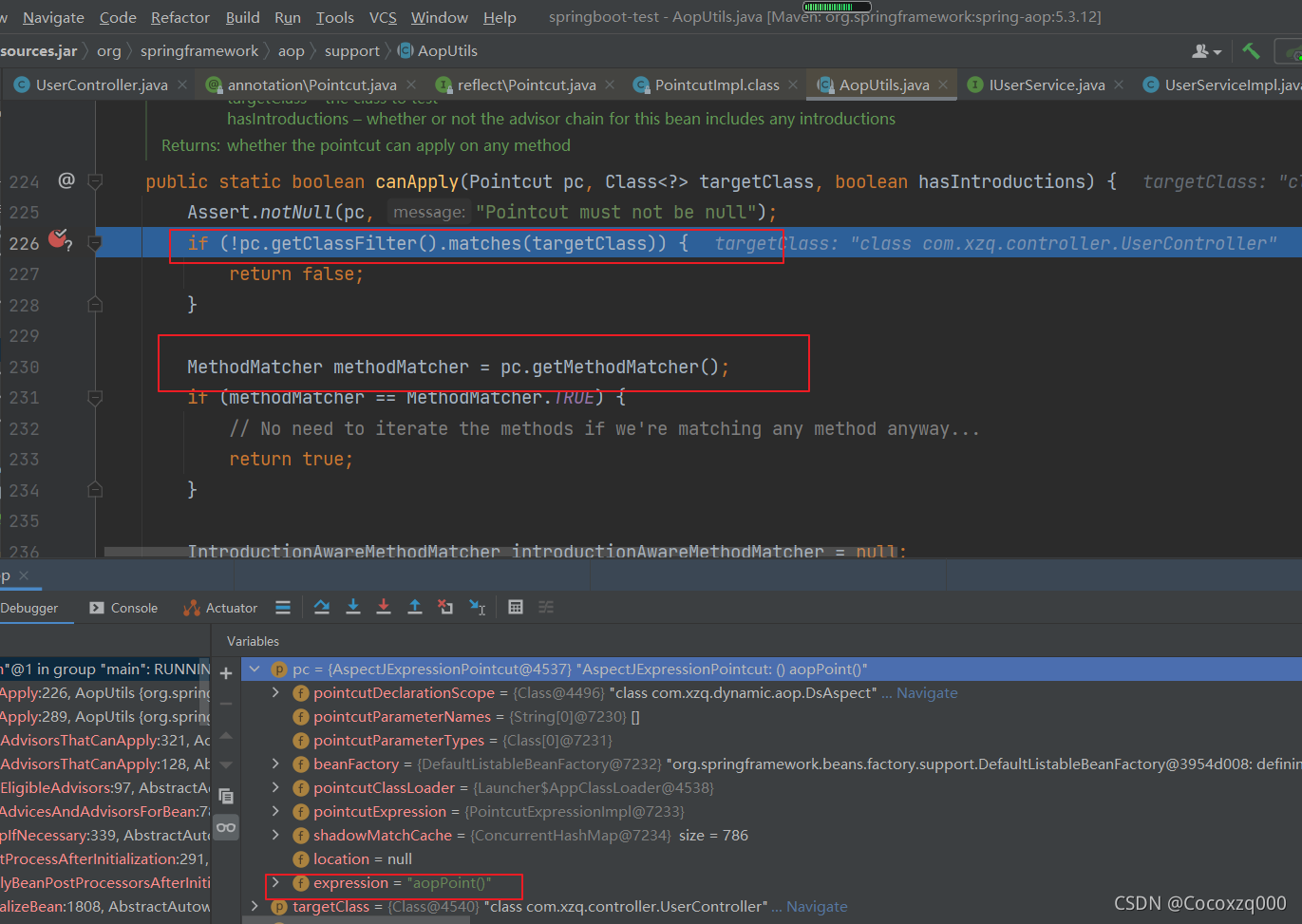Expand the expression variable node

(275, 882)
